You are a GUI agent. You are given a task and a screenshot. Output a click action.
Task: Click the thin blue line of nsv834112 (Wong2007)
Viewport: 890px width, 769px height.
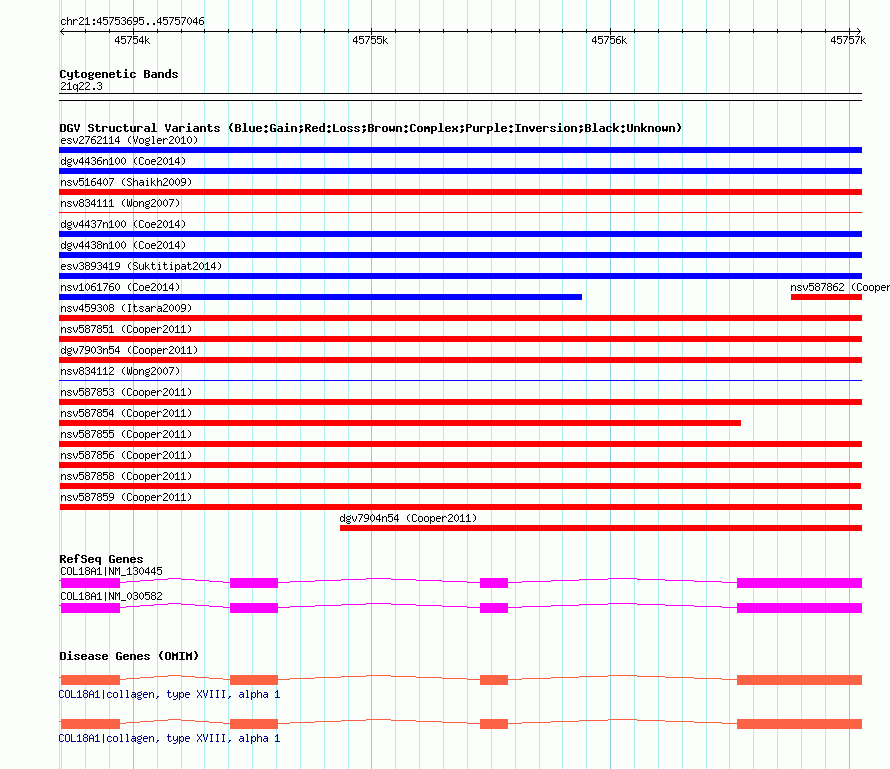tap(460, 381)
